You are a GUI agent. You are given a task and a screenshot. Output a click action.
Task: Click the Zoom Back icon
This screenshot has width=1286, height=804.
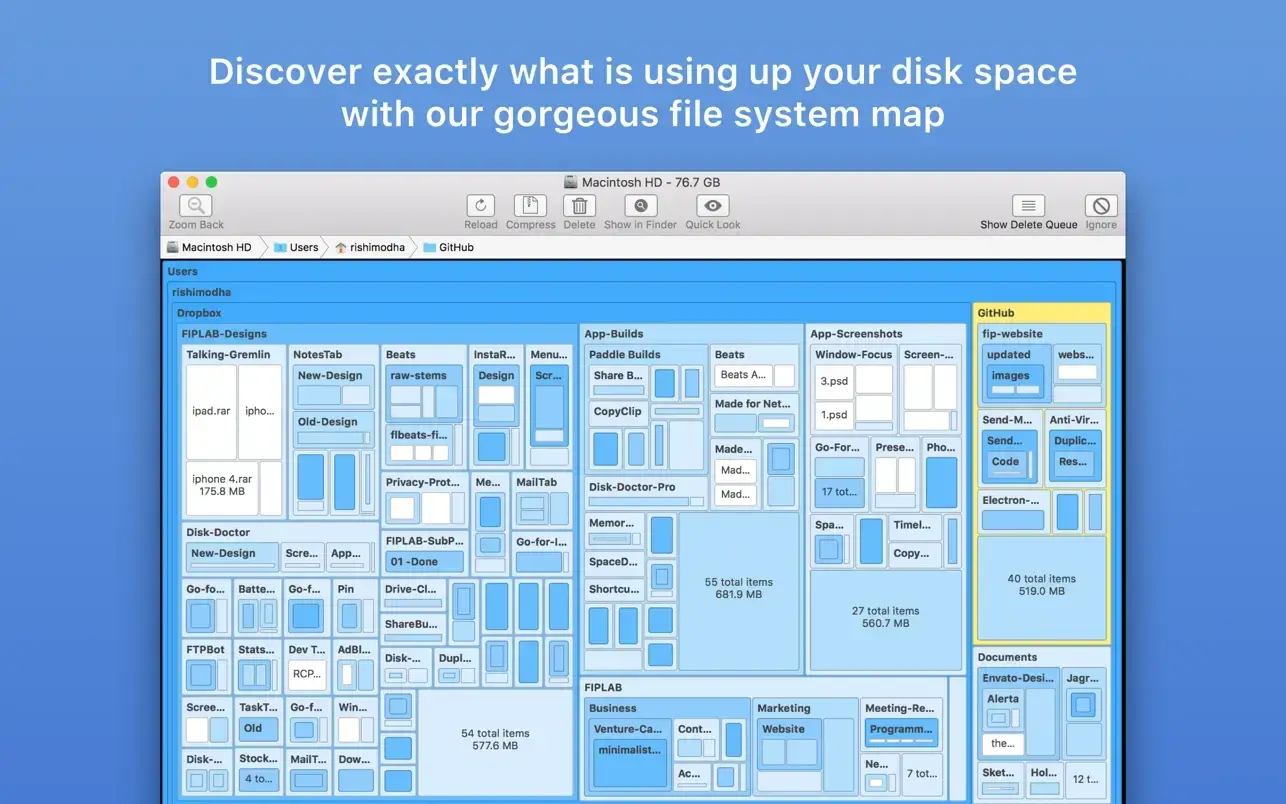(x=194, y=206)
